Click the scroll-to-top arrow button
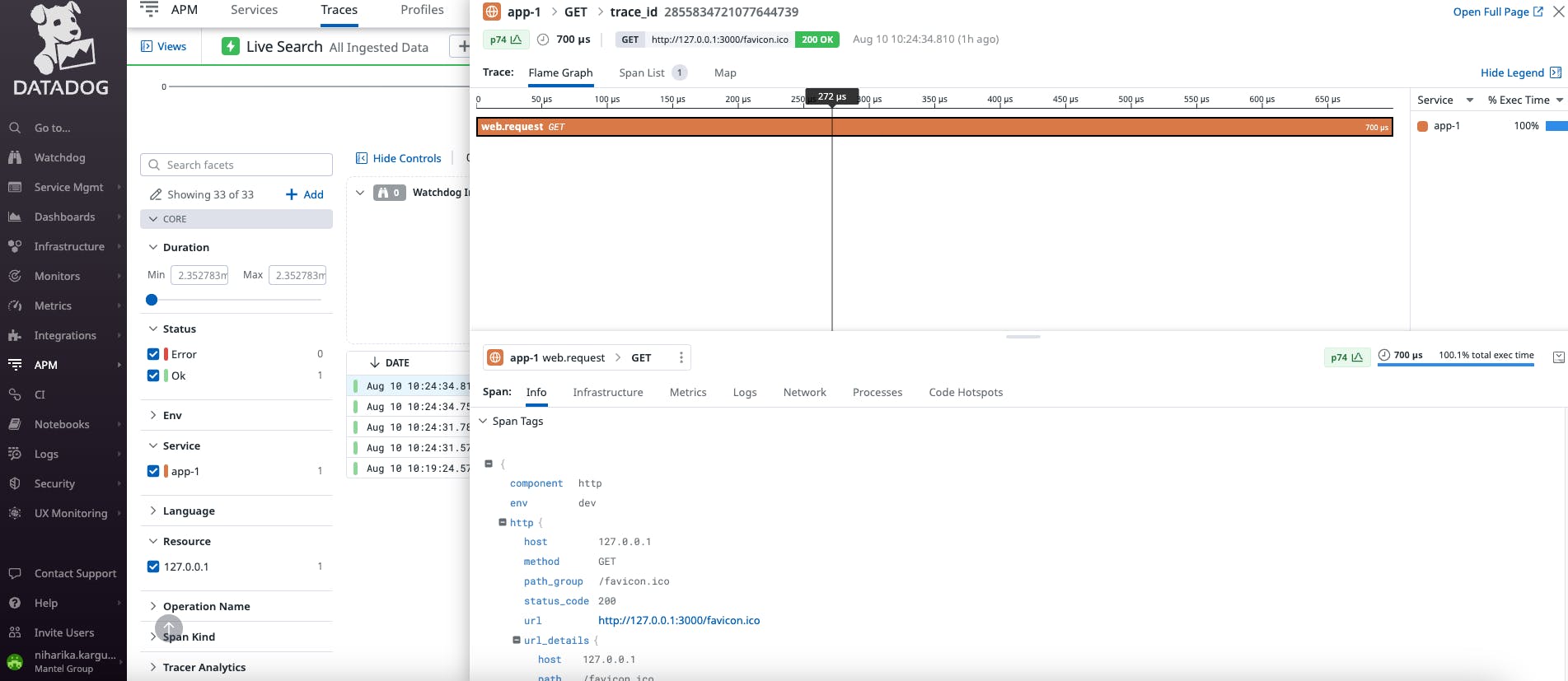The image size is (1568, 681). click(169, 628)
